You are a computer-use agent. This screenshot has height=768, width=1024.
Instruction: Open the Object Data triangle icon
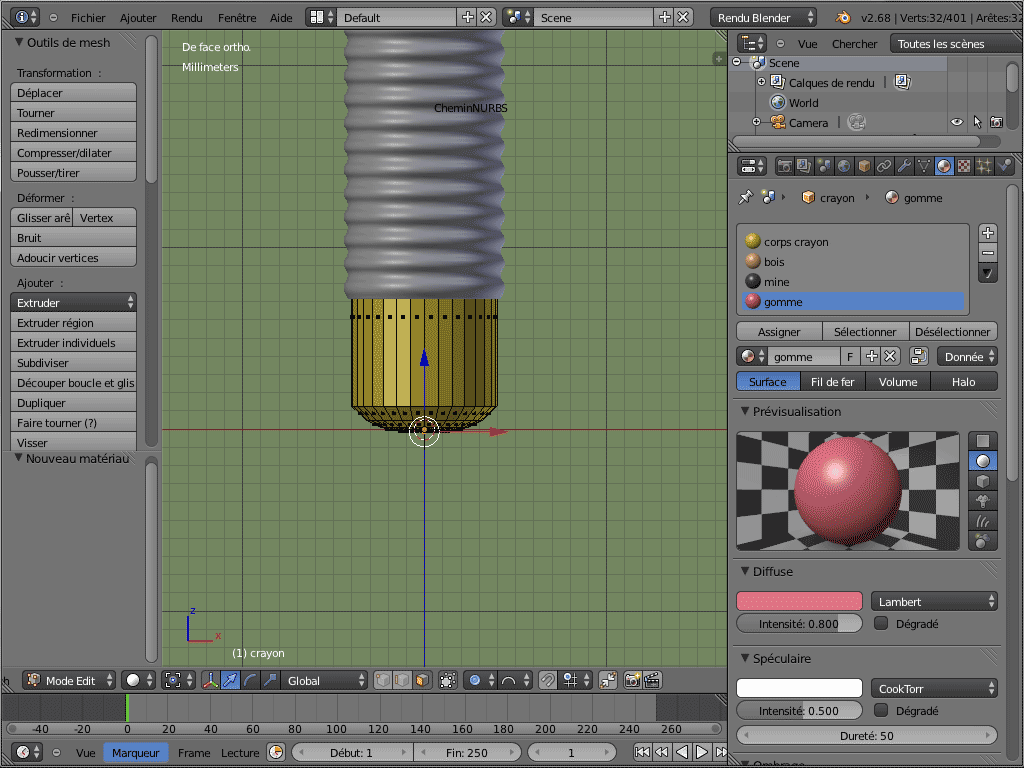[x=923, y=167]
